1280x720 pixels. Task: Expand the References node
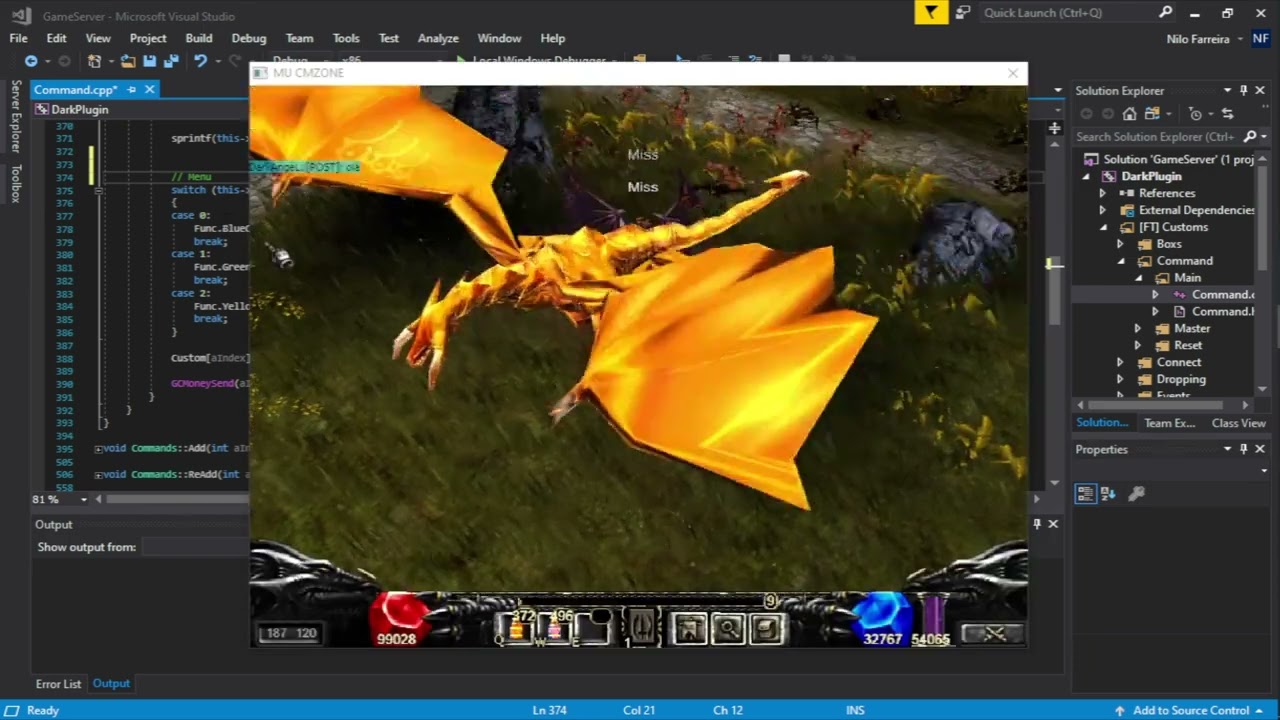point(1103,193)
